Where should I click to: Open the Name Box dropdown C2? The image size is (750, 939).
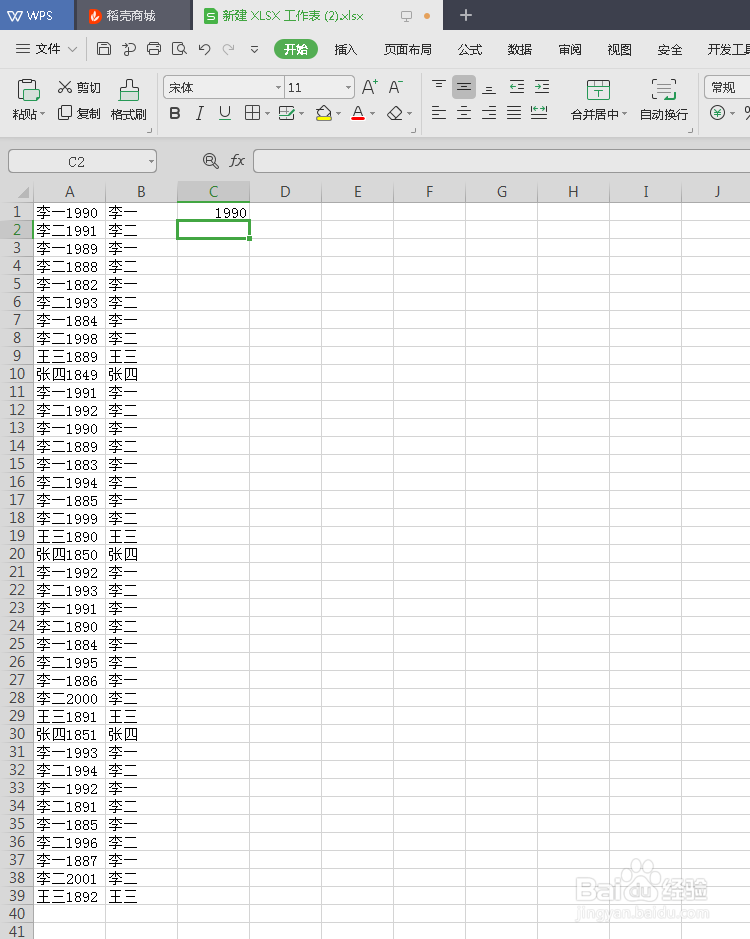(151, 161)
